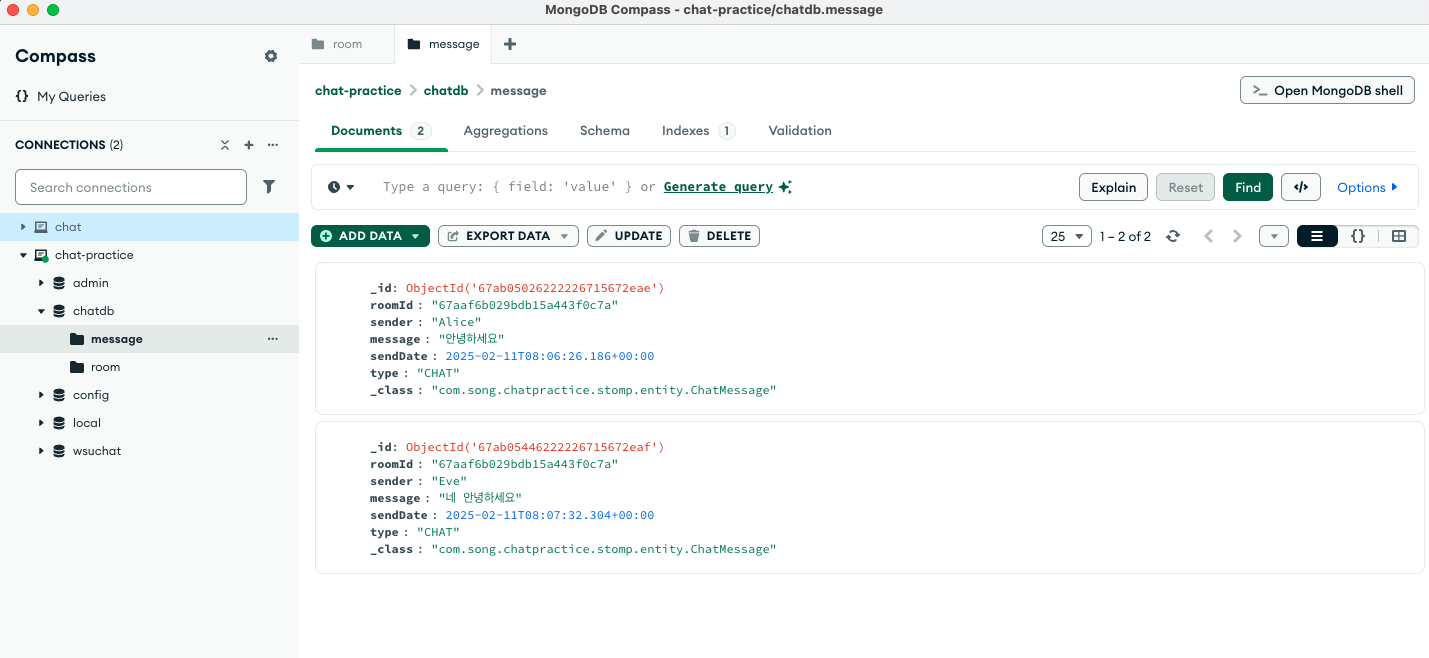Switch to list view of documents
Image resolution: width=1429 pixels, height=658 pixels.
click(1317, 236)
